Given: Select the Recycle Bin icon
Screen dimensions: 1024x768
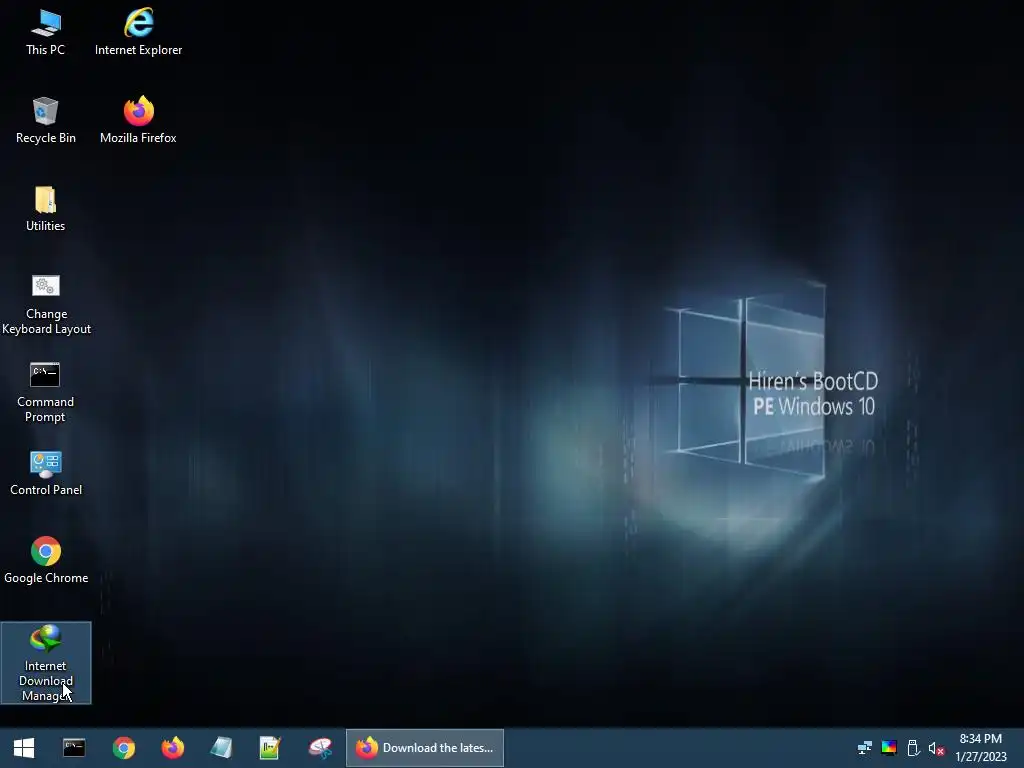Looking at the screenshot, I should 46,121.
